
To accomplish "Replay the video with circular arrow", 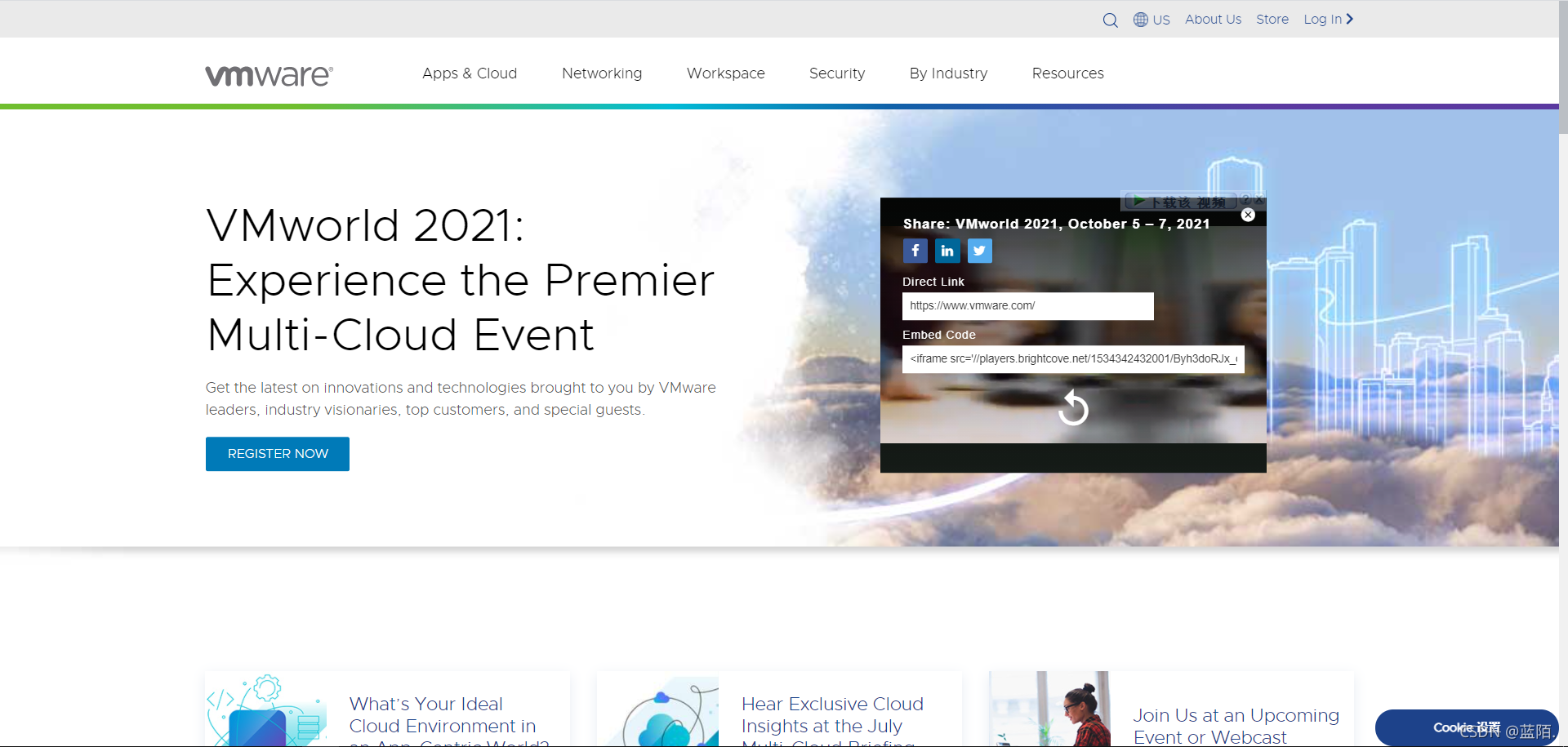I will (1073, 407).
